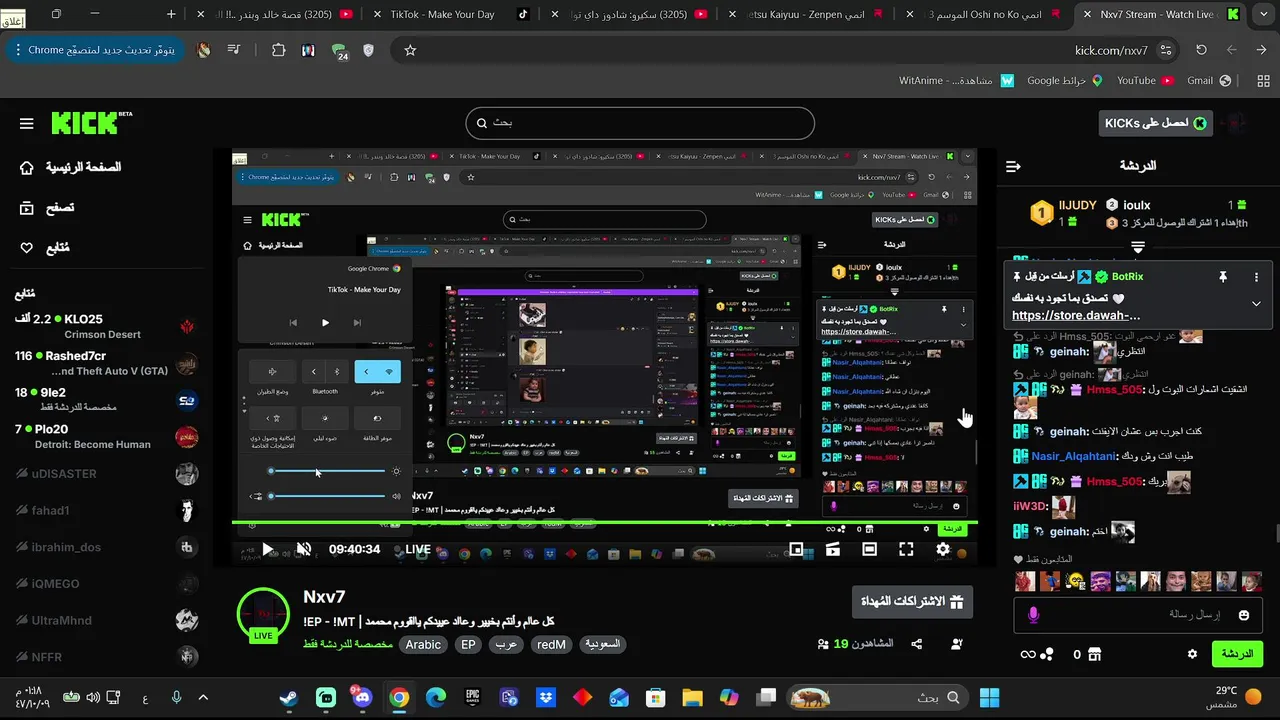Open Chrome extensions puzzle icon
The height and width of the screenshot is (720, 1280).
click(x=278, y=50)
